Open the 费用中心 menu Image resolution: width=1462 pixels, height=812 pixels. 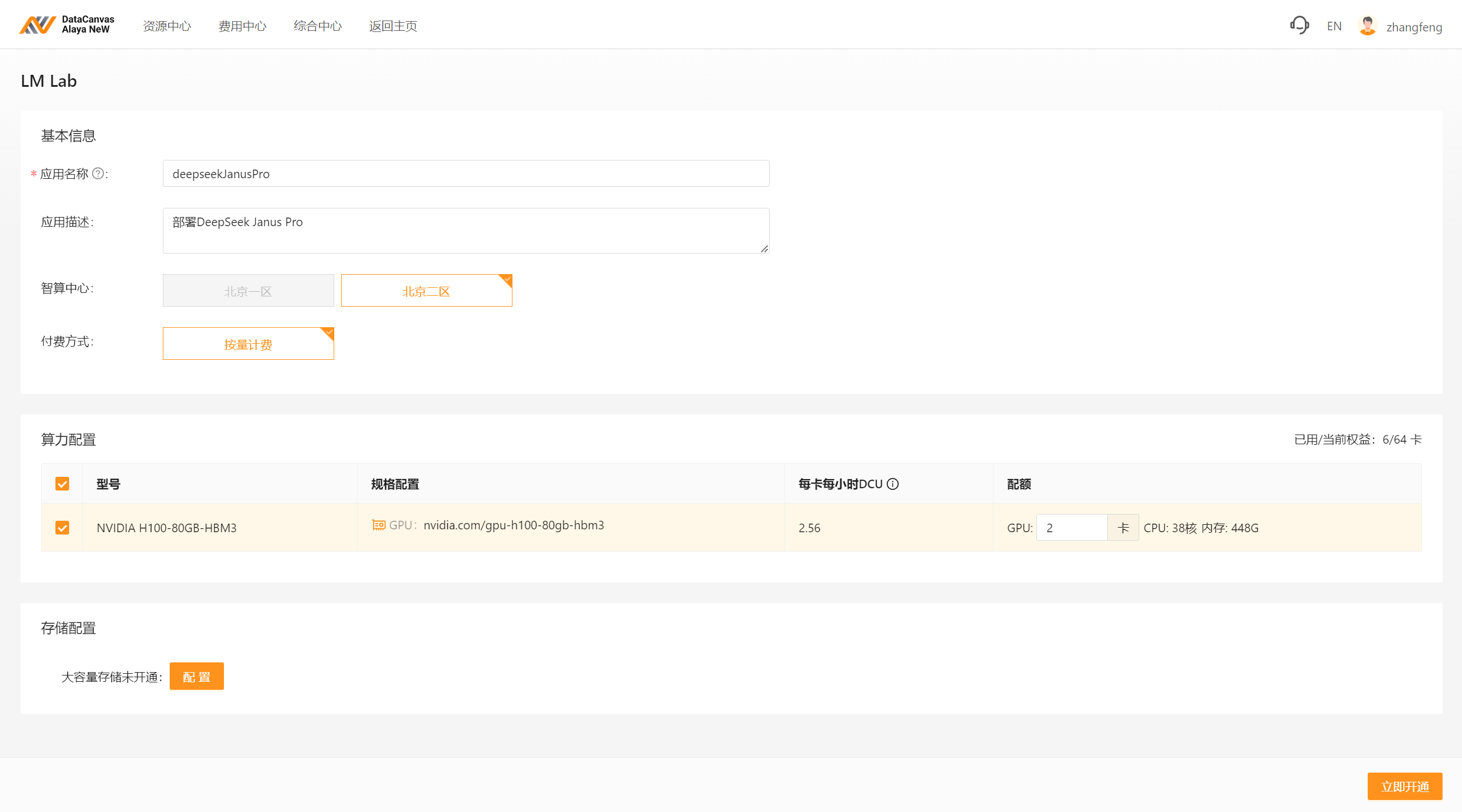click(x=242, y=26)
